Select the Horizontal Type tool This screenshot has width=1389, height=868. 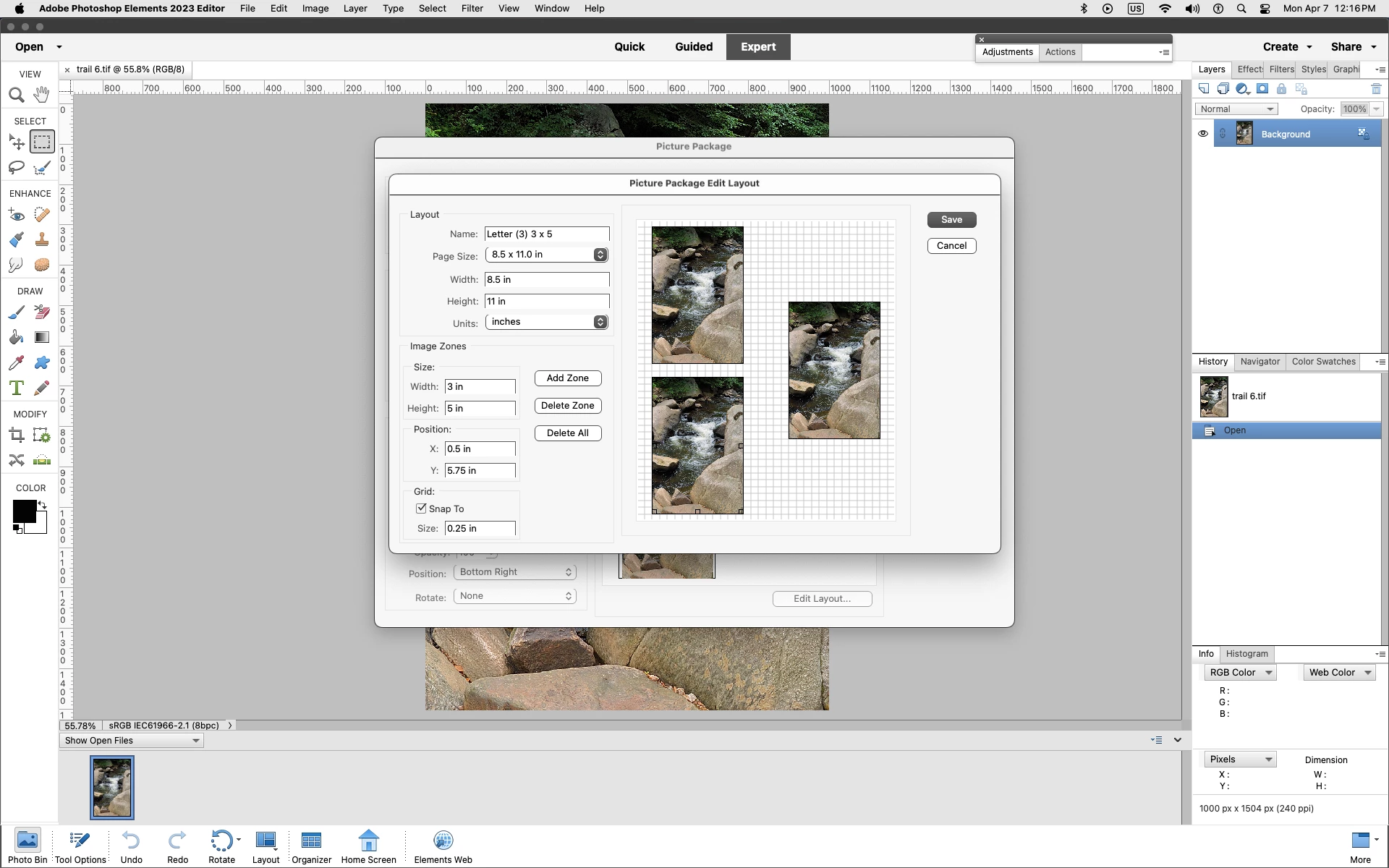coord(16,388)
